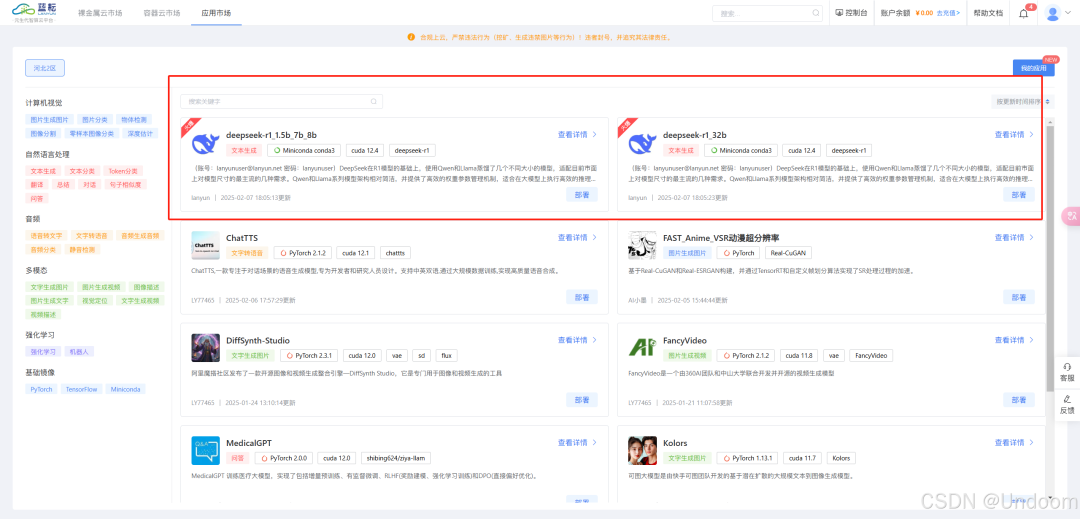The image size is (1080, 519).
Task: View details 查看详情 for Kolors
Action: click(1015, 443)
